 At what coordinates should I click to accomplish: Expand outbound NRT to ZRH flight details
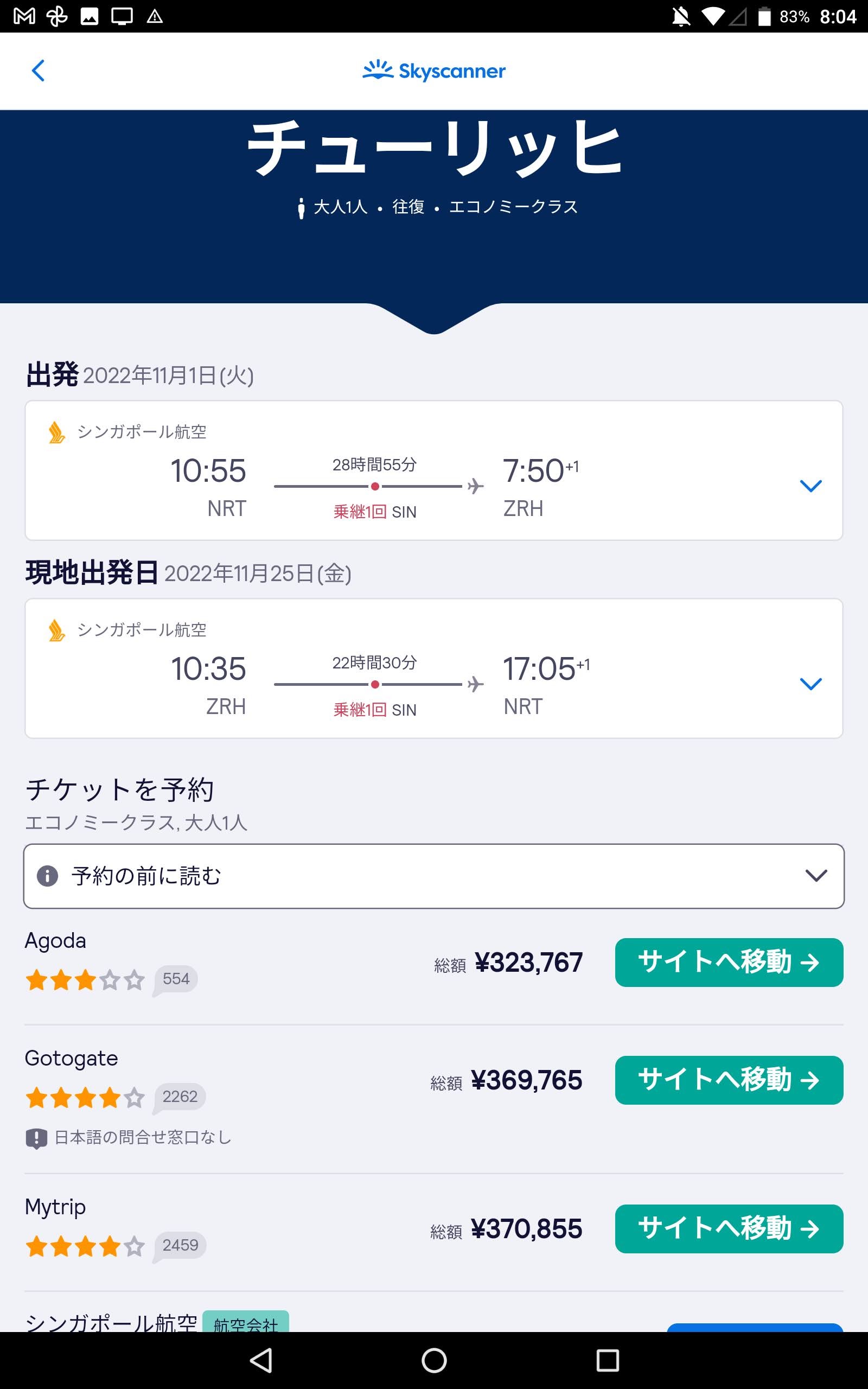(810, 486)
